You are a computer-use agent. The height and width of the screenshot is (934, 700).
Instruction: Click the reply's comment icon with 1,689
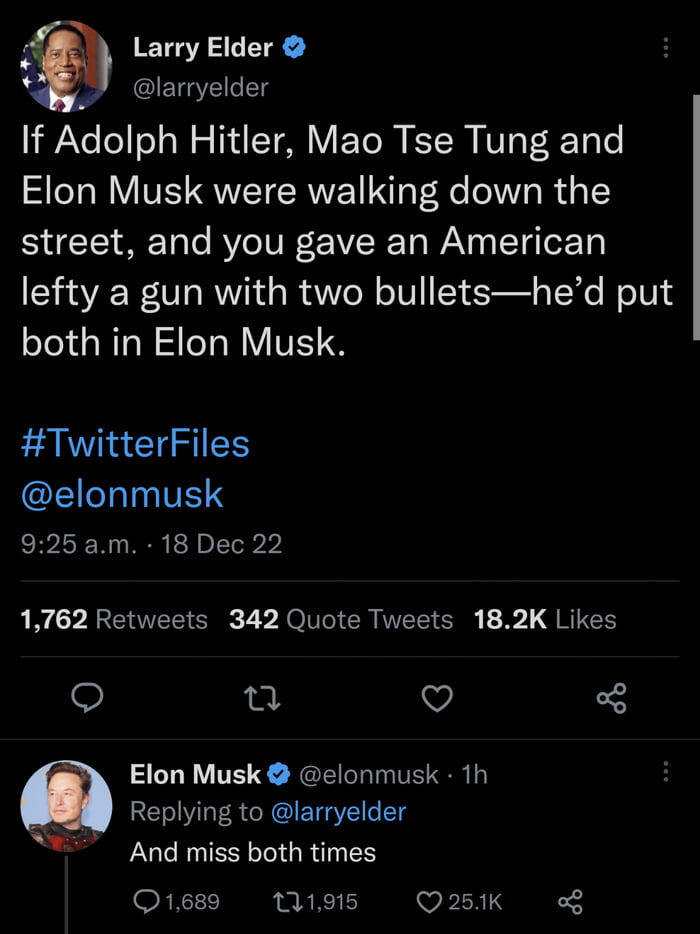(x=148, y=902)
